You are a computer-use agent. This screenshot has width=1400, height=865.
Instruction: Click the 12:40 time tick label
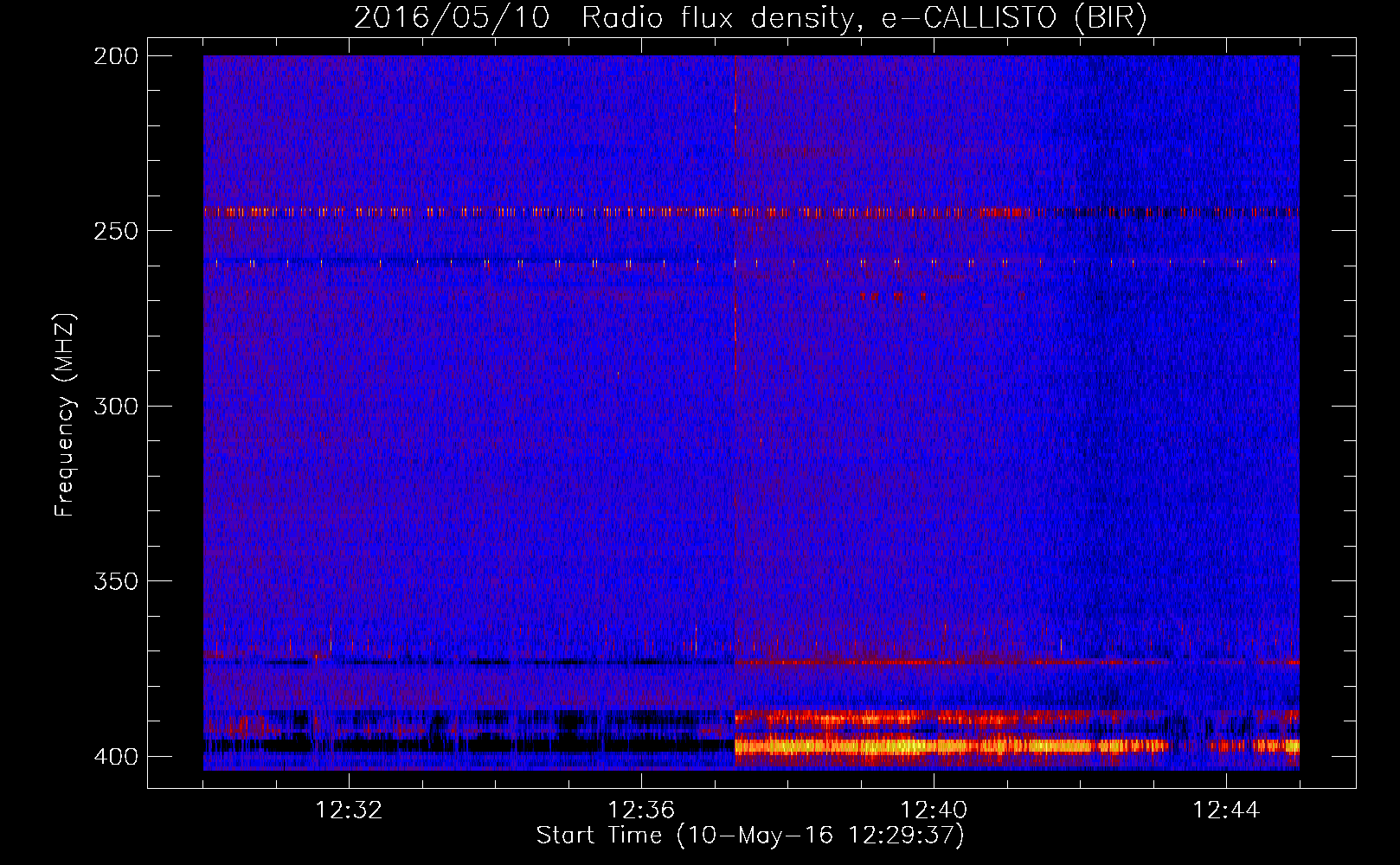[934, 811]
